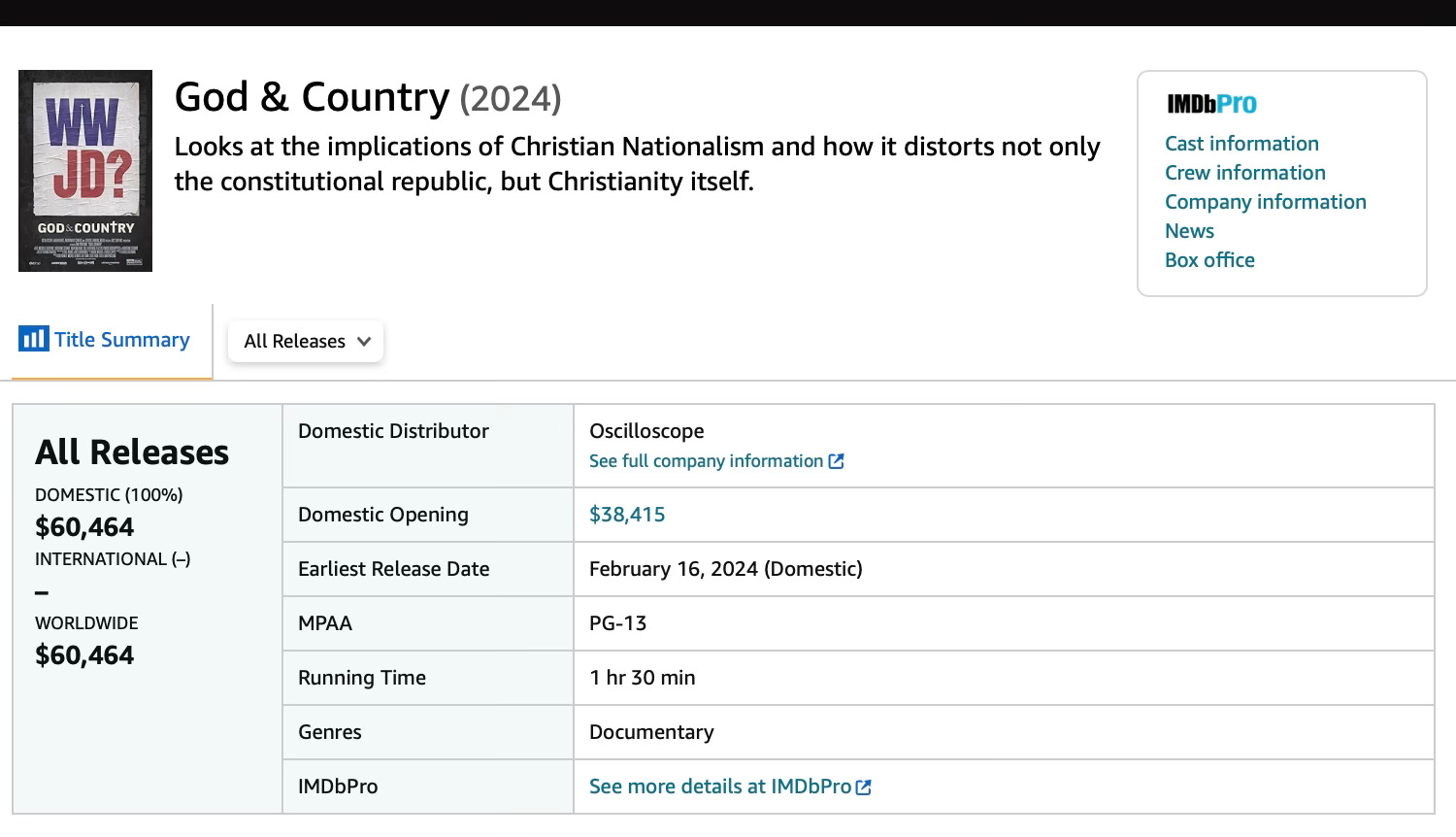The width and height of the screenshot is (1456, 837).
Task: Open the All Releases dropdown
Action: [306, 342]
